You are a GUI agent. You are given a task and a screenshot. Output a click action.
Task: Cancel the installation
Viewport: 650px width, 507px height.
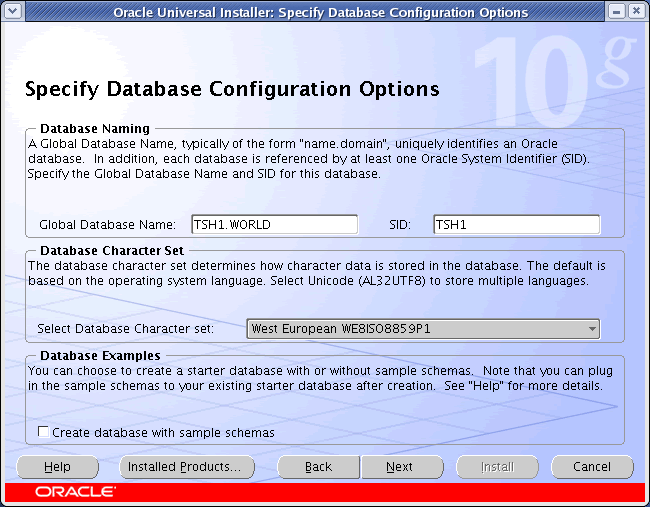point(592,467)
